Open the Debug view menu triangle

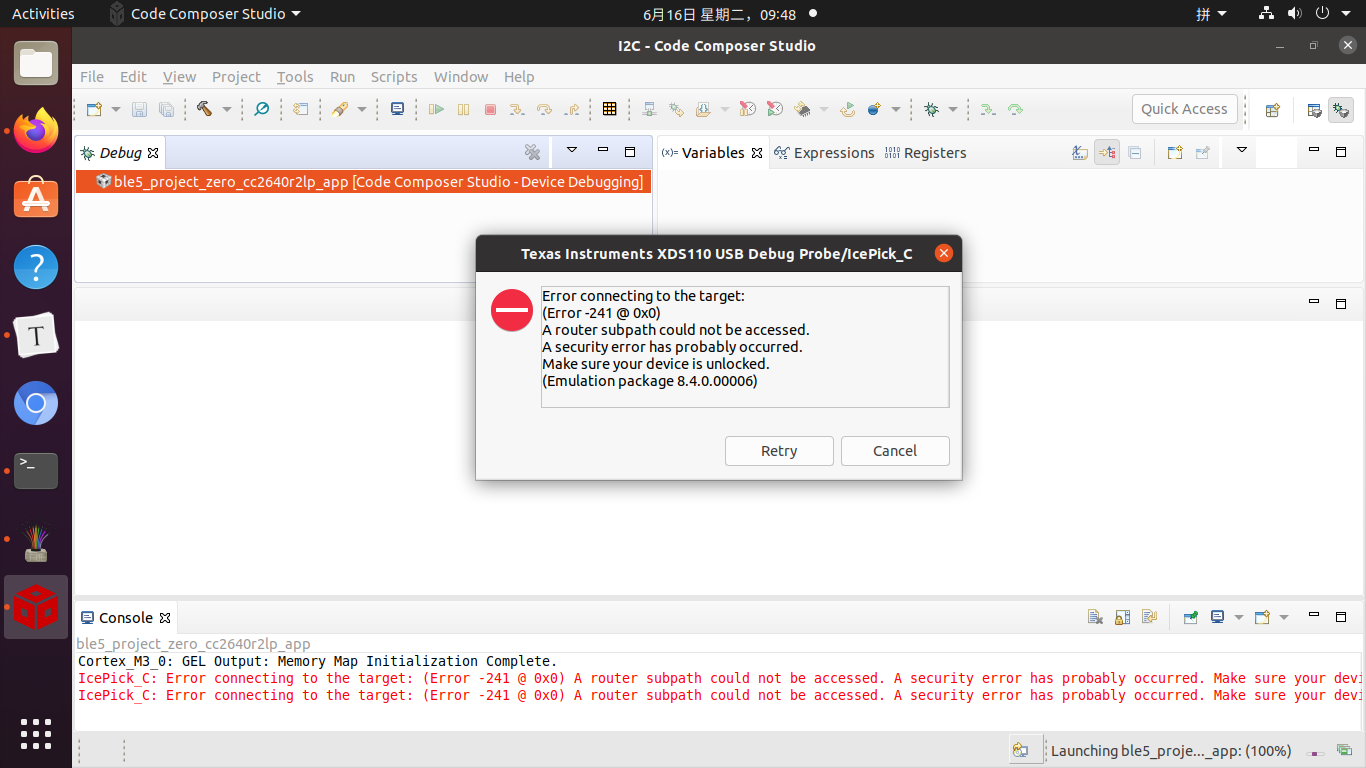coord(572,151)
